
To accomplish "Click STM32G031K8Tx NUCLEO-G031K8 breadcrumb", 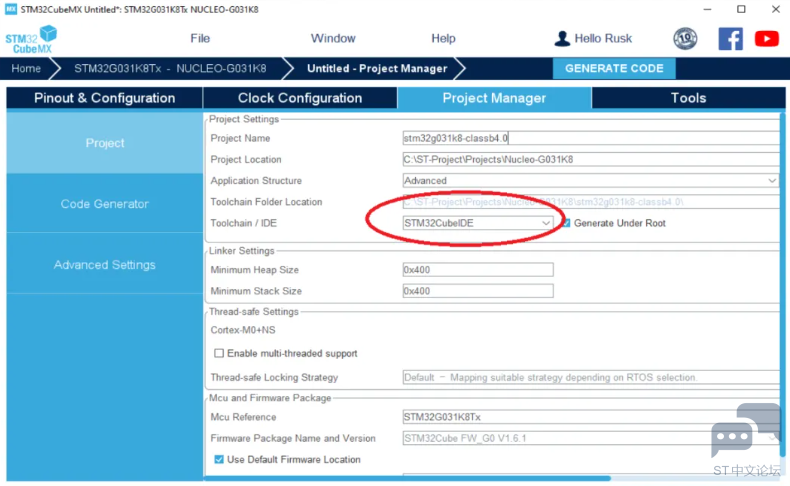I will (170, 68).
